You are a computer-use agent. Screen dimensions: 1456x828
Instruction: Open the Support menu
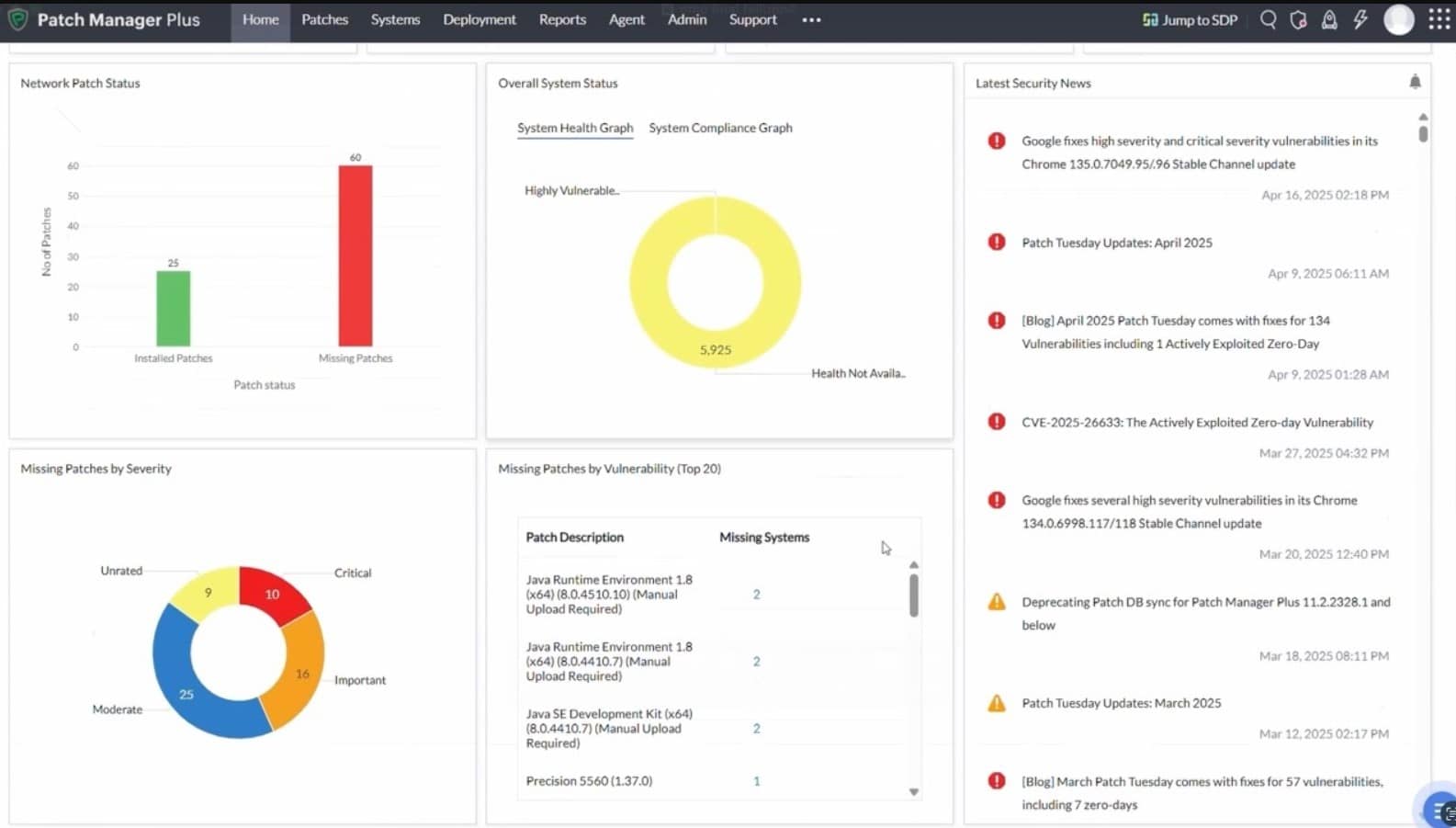tap(753, 19)
